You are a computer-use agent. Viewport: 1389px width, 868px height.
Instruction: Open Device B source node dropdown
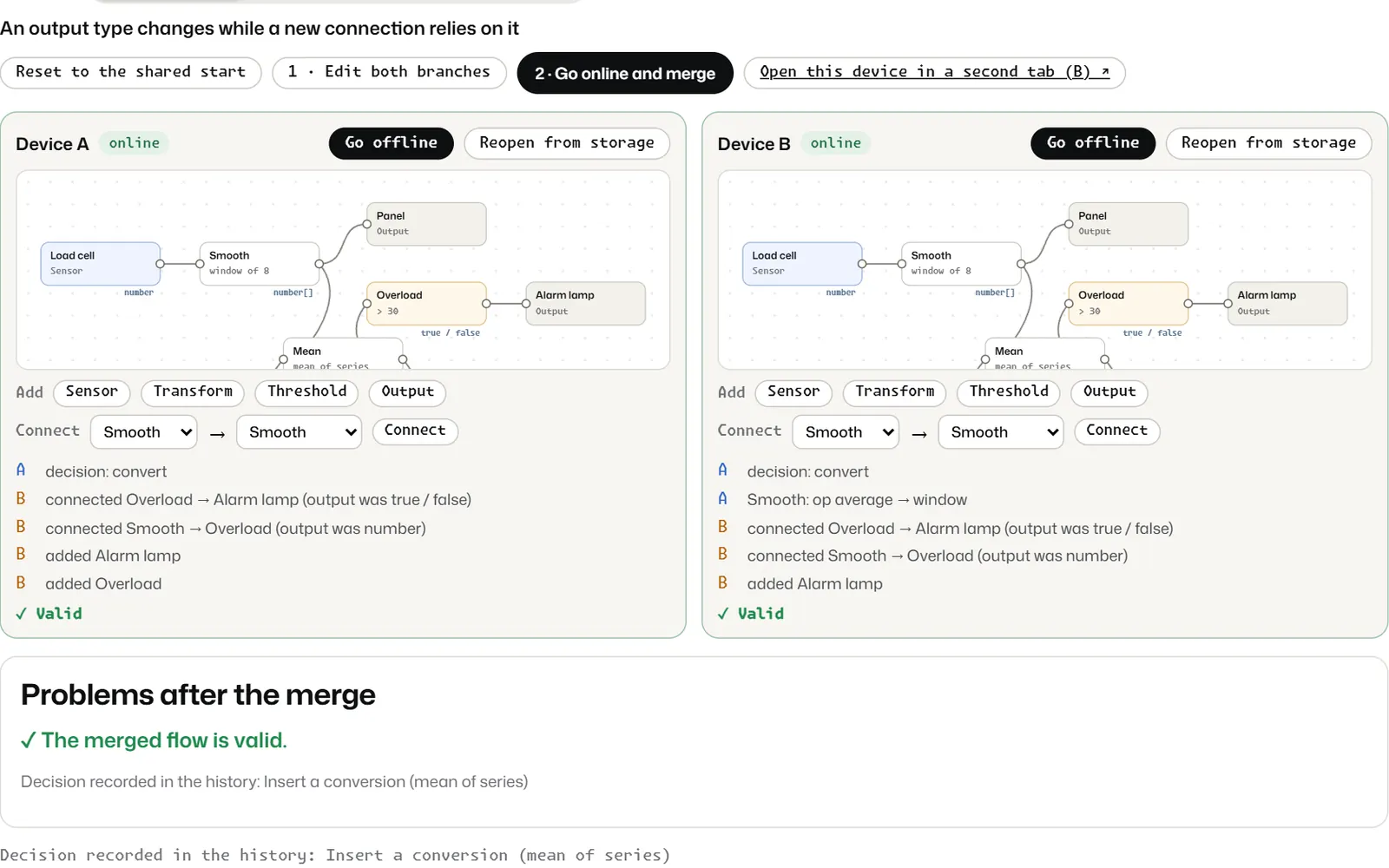pos(846,432)
